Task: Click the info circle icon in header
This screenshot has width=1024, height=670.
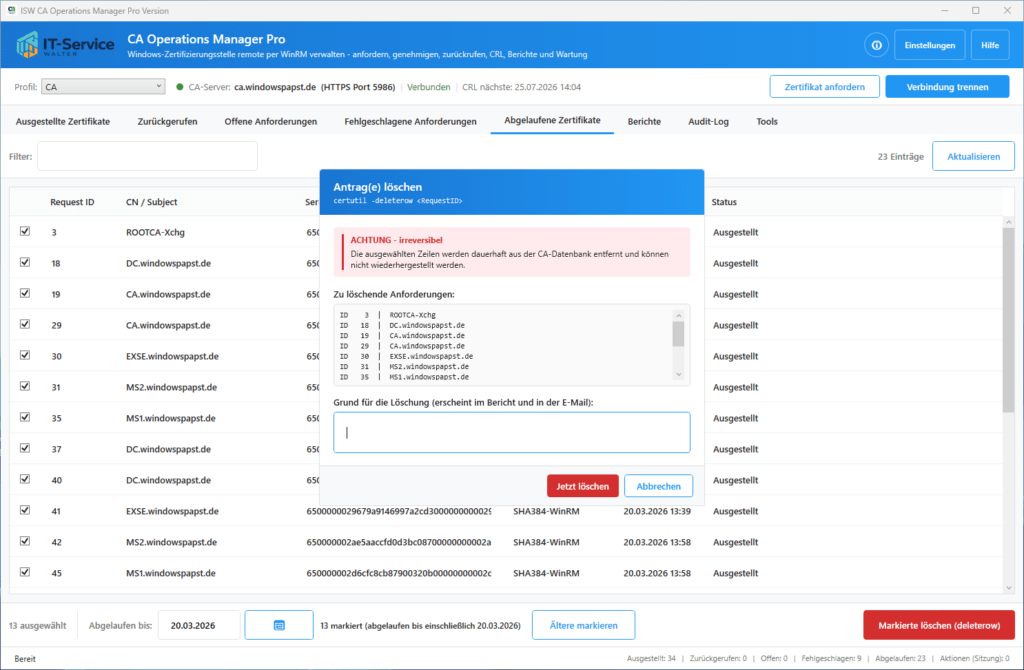Action: [x=876, y=45]
